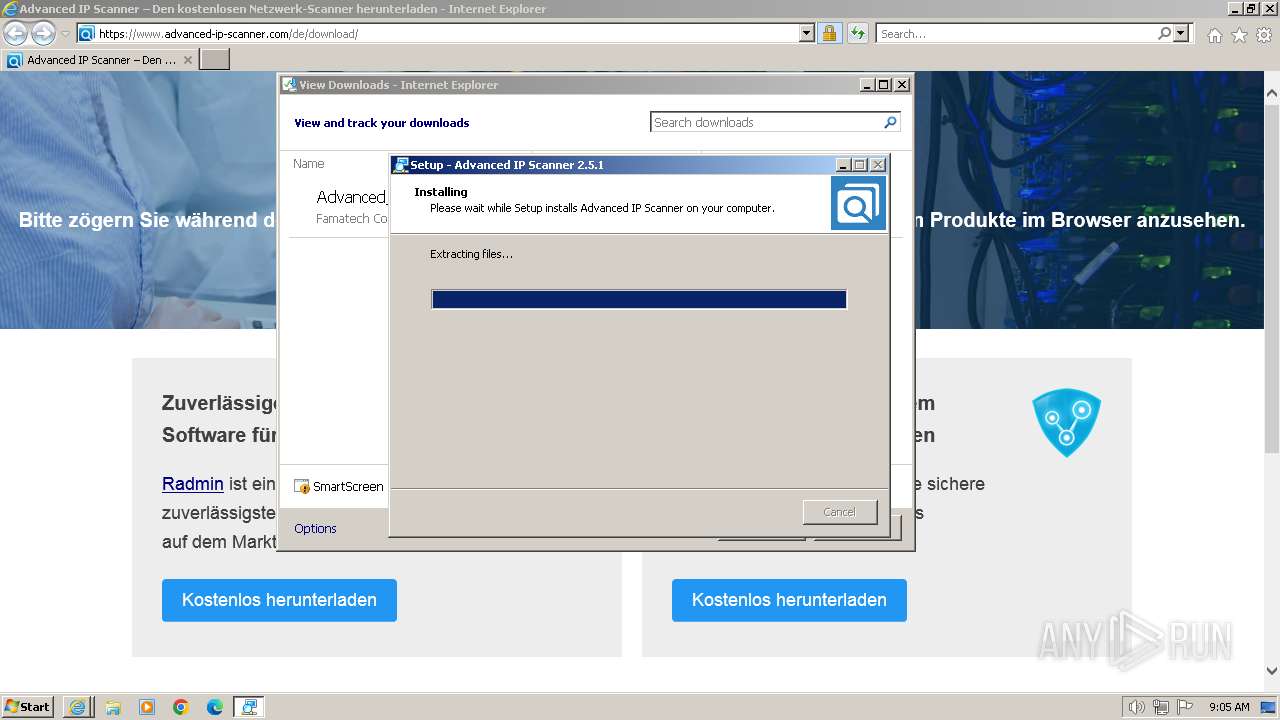Image resolution: width=1280 pixels, height=720 pixels.
Task: Click the refresh page icon
Action: click(857, 33)
